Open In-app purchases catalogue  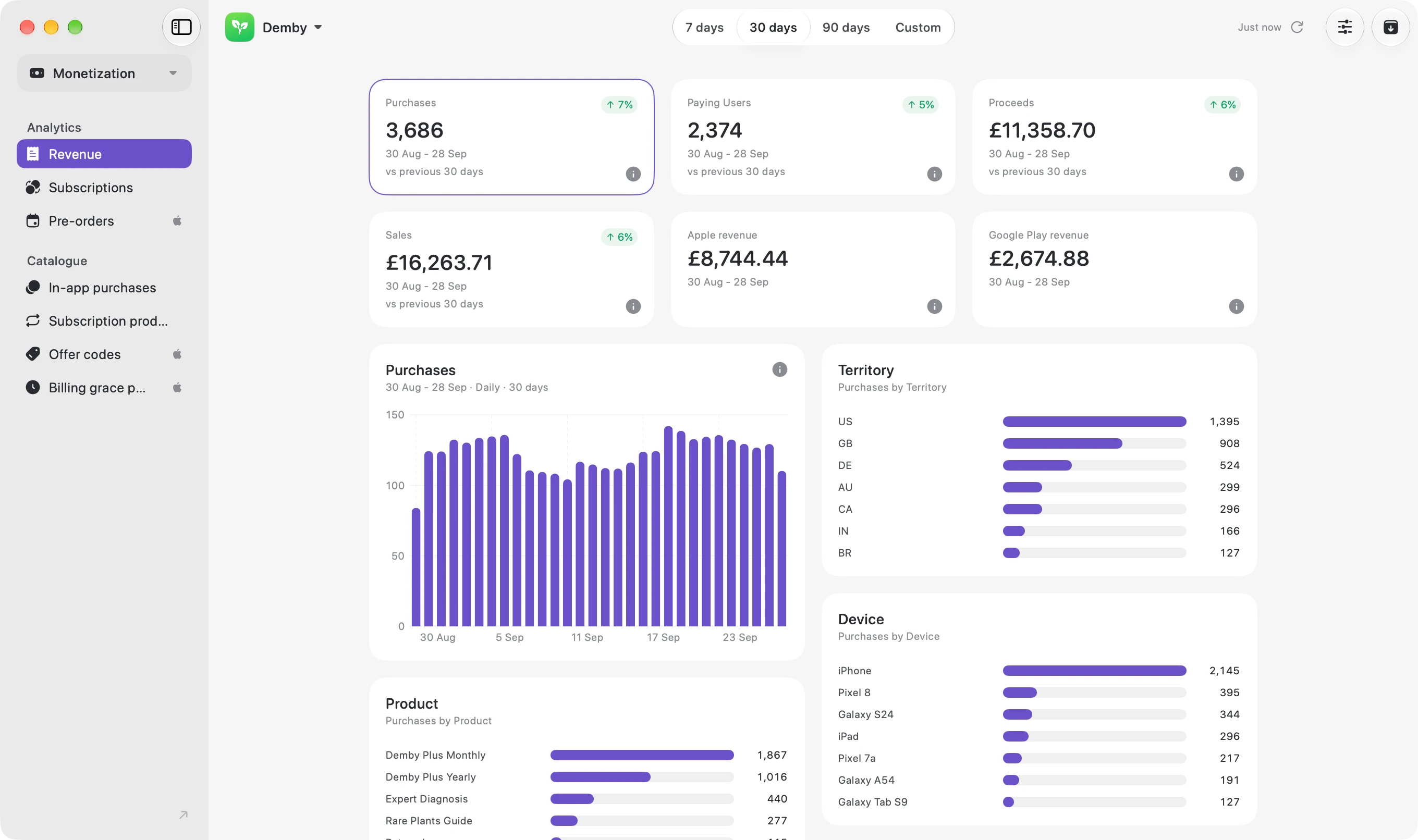(104, 288)
